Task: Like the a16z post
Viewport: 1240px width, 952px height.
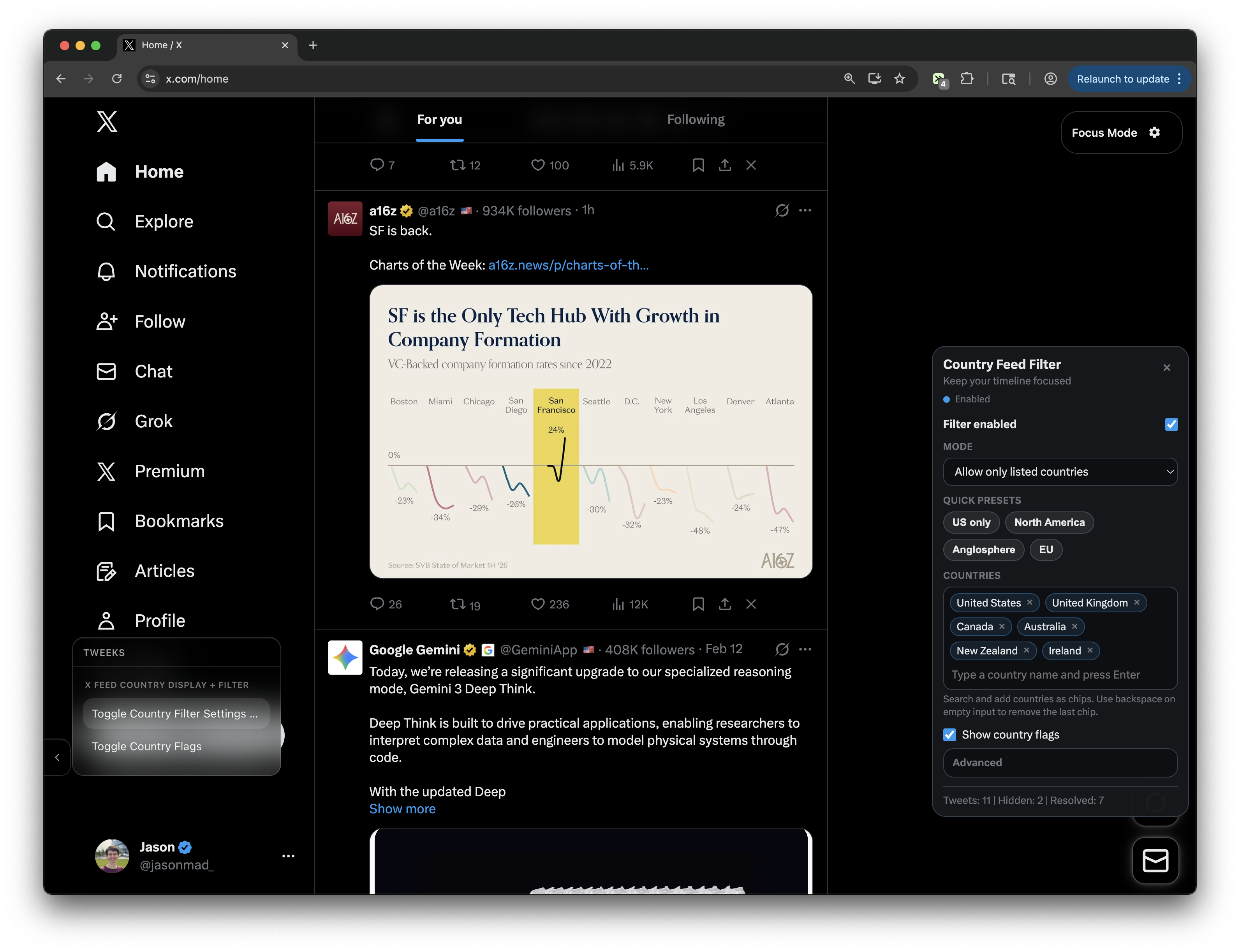Action: [537, 604]
